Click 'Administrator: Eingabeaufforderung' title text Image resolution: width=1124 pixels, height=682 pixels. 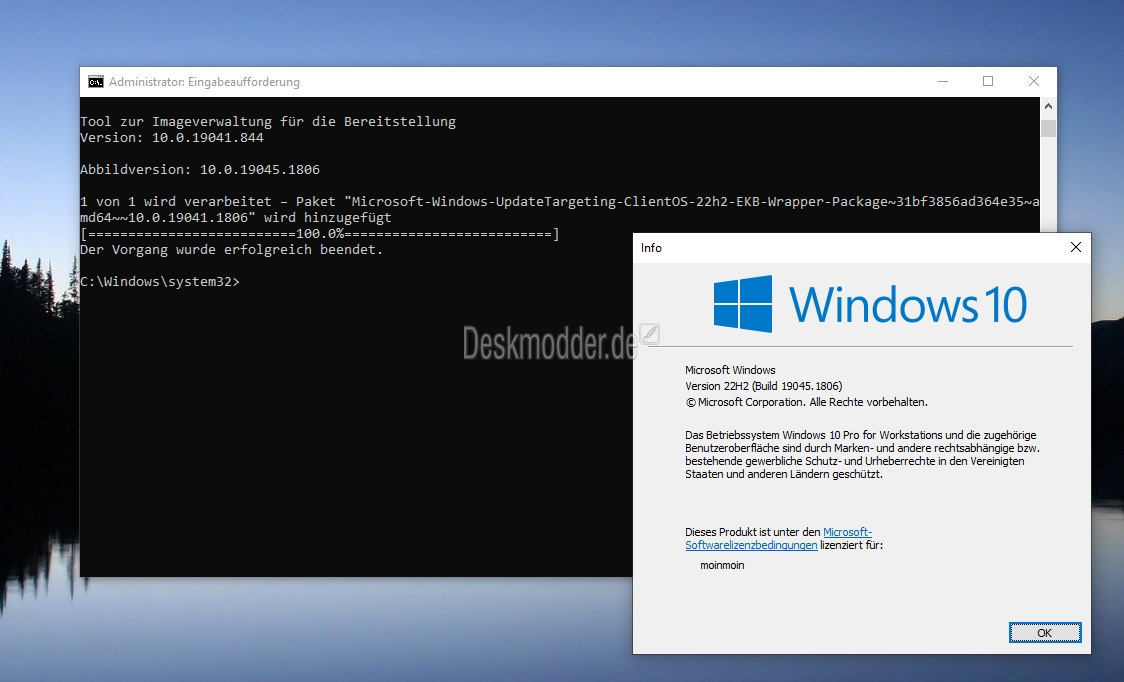[x=204, y=82]
